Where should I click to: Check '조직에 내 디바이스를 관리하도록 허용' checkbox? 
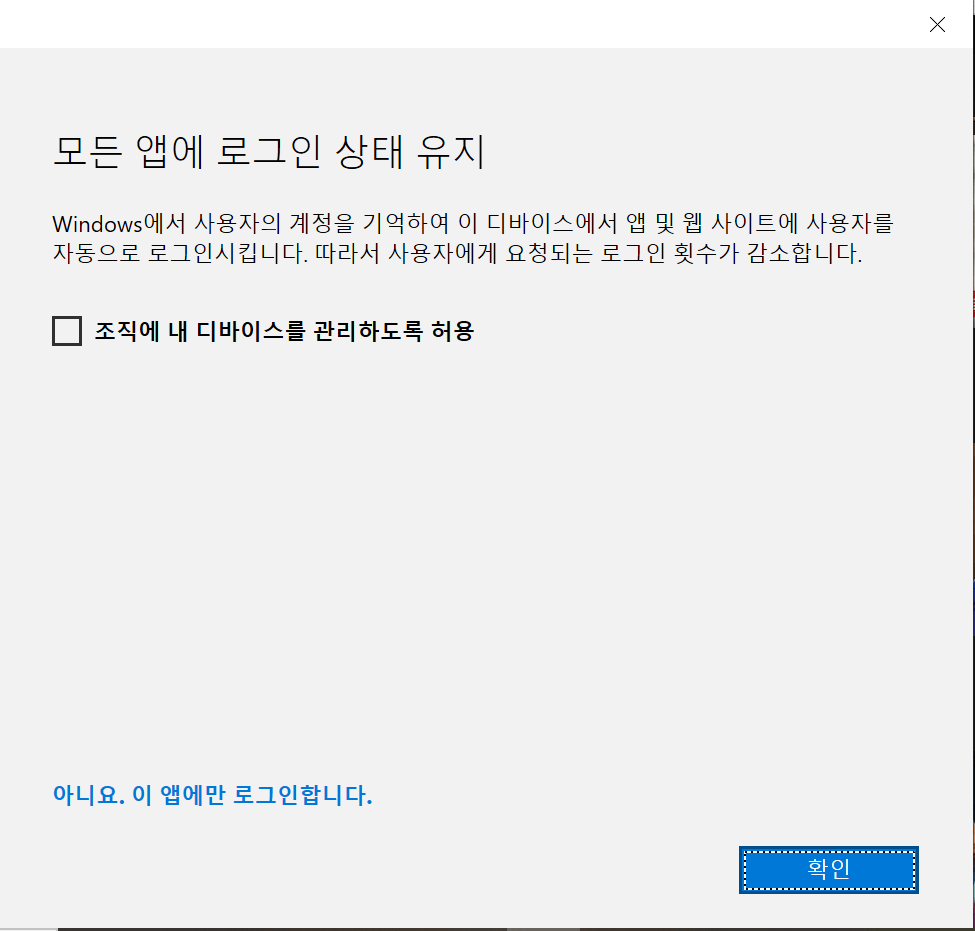[67, 331]
